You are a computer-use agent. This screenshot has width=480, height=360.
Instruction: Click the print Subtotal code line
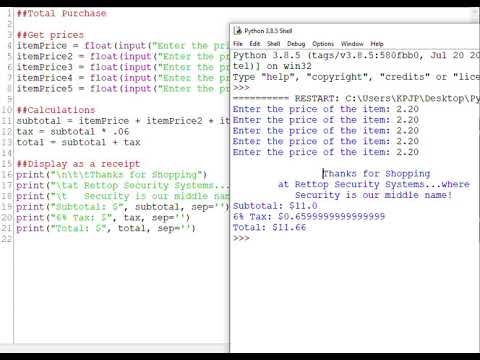coord(123,207)
